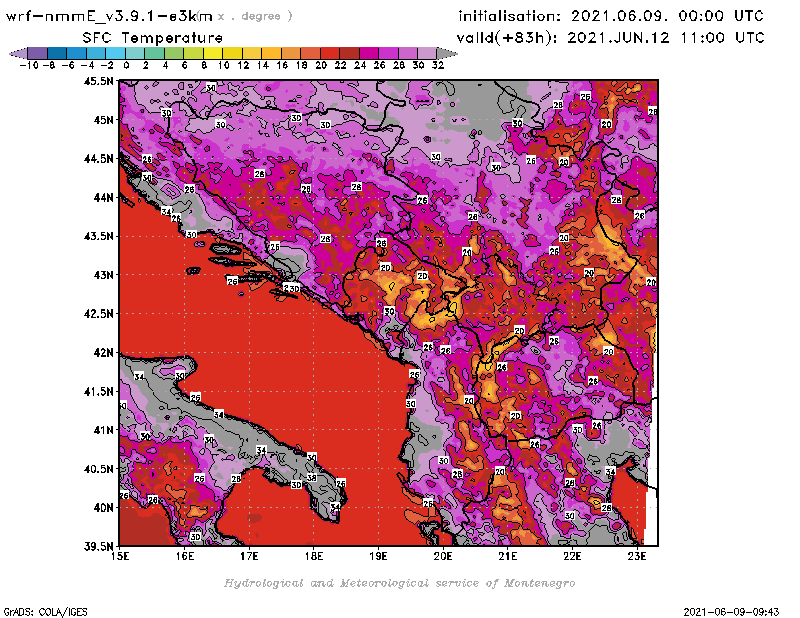Click the '17E' longitude label
The width and height of the screenshot is (800, 618).
coord(249,556)
